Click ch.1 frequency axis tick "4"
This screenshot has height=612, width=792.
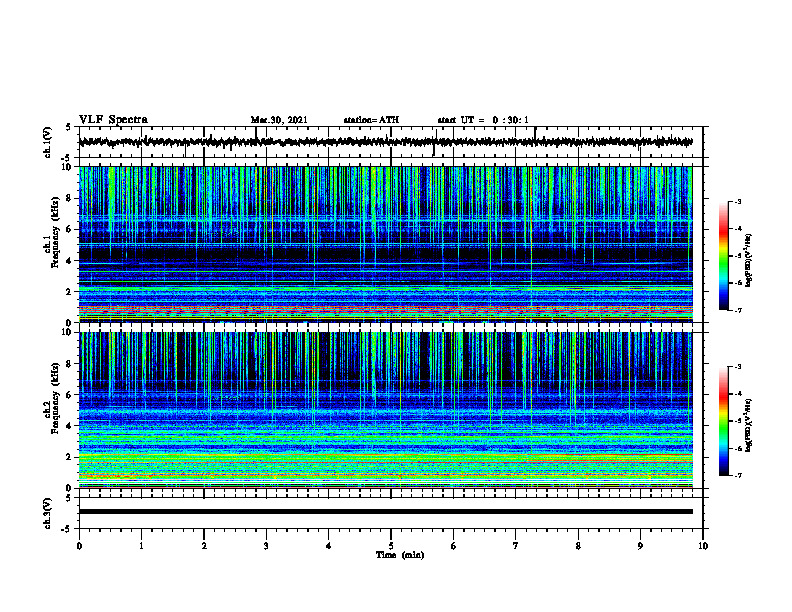tap(70, 261)
